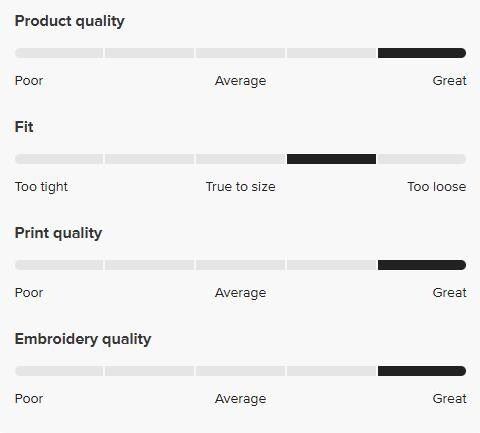Click the Great label under Product quality
Viewport: 480px width, 433px height.
[x=449, y=81]
